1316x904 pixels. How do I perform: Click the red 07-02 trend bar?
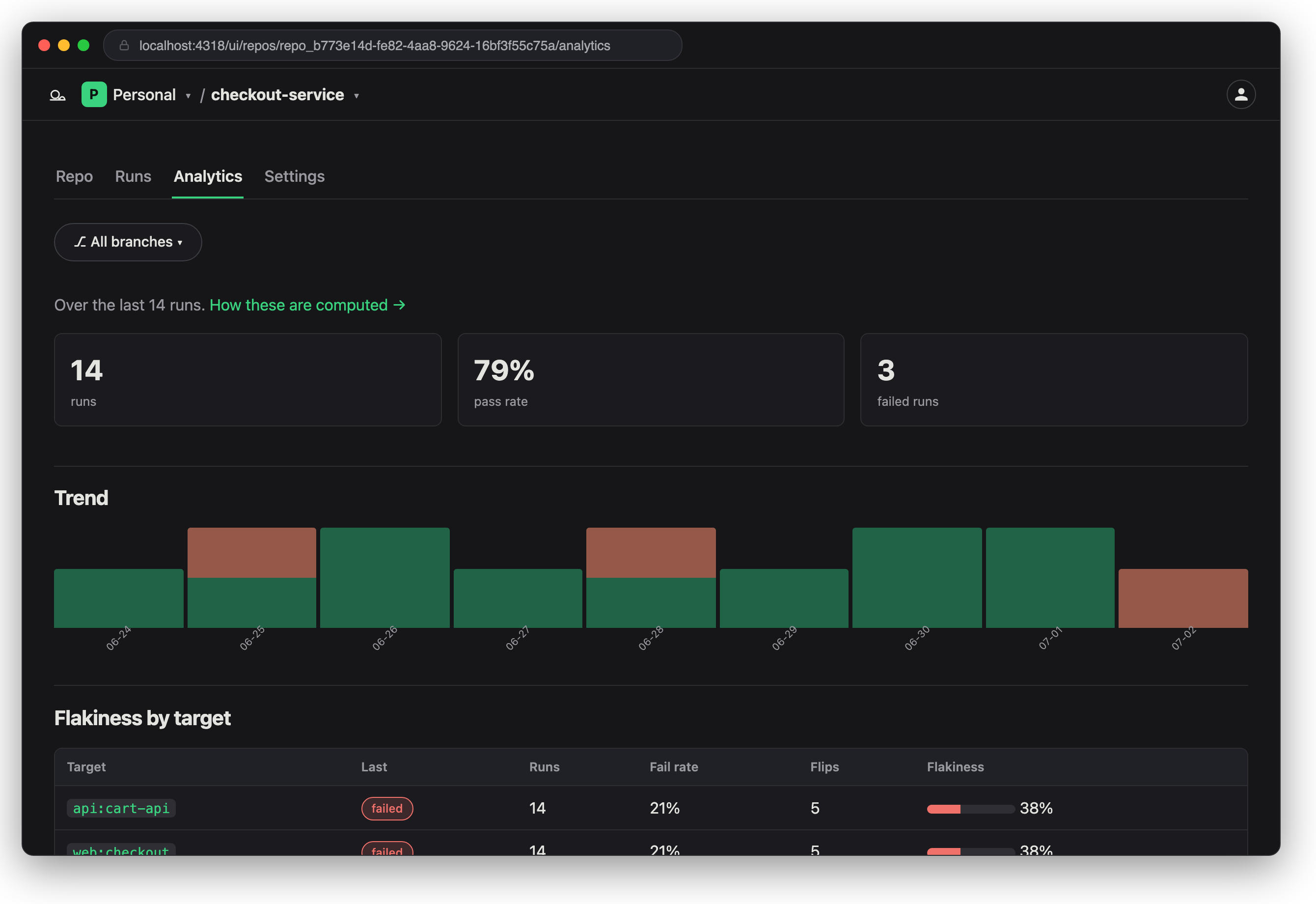(1183, 598)
